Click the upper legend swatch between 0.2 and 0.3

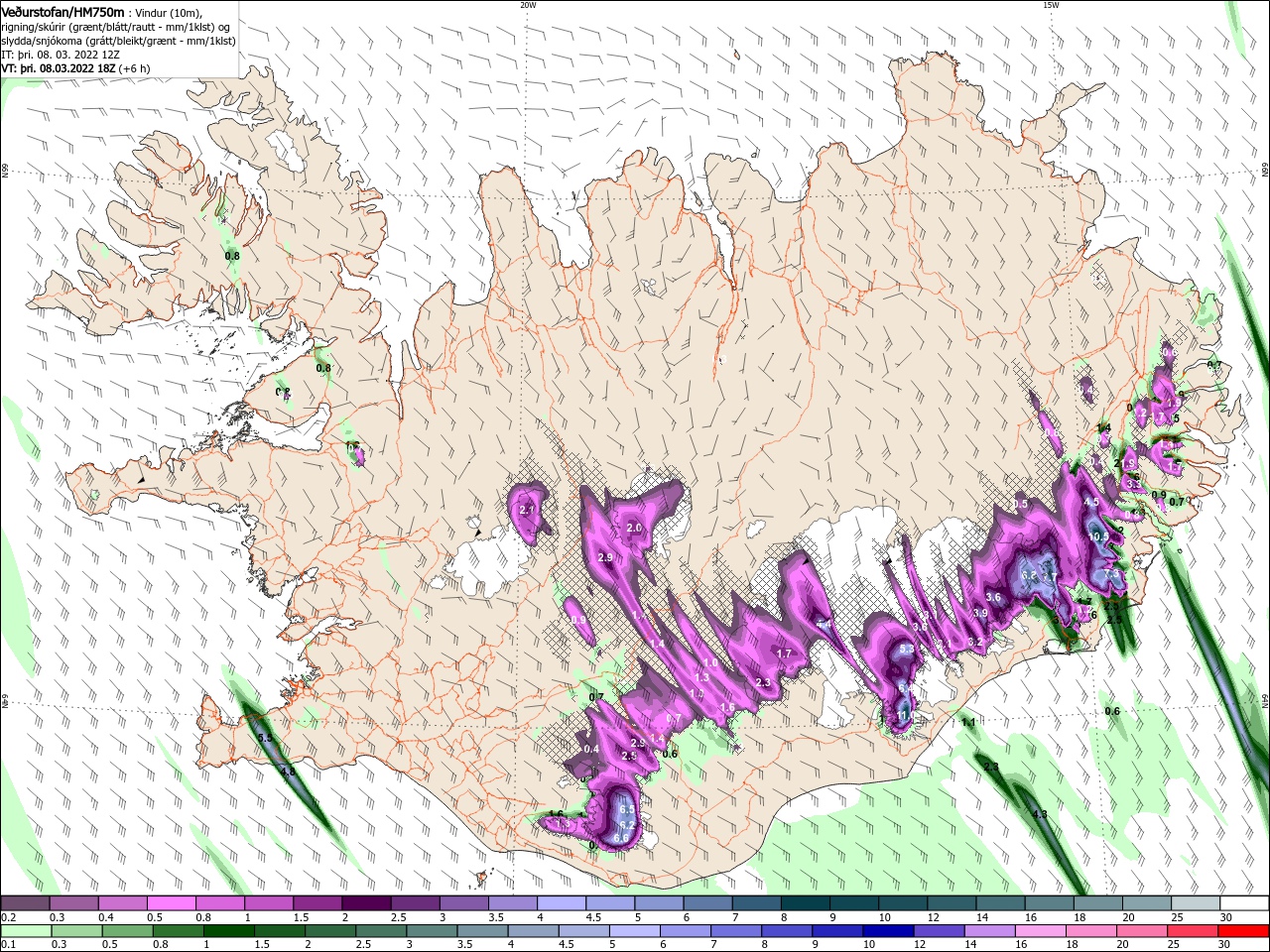[x=25, y=902]
